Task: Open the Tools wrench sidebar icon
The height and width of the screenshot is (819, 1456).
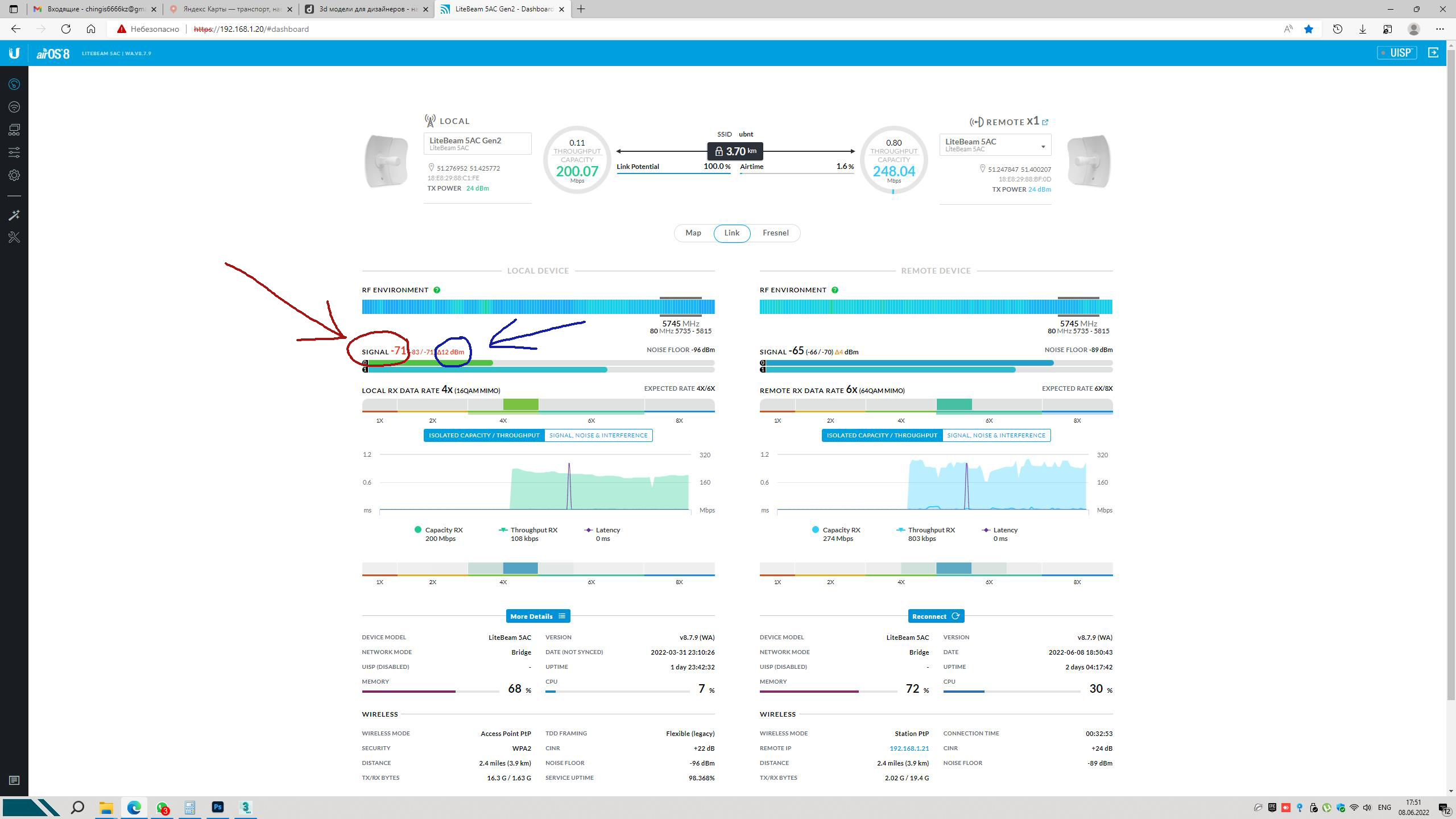Action: [14, 237]
